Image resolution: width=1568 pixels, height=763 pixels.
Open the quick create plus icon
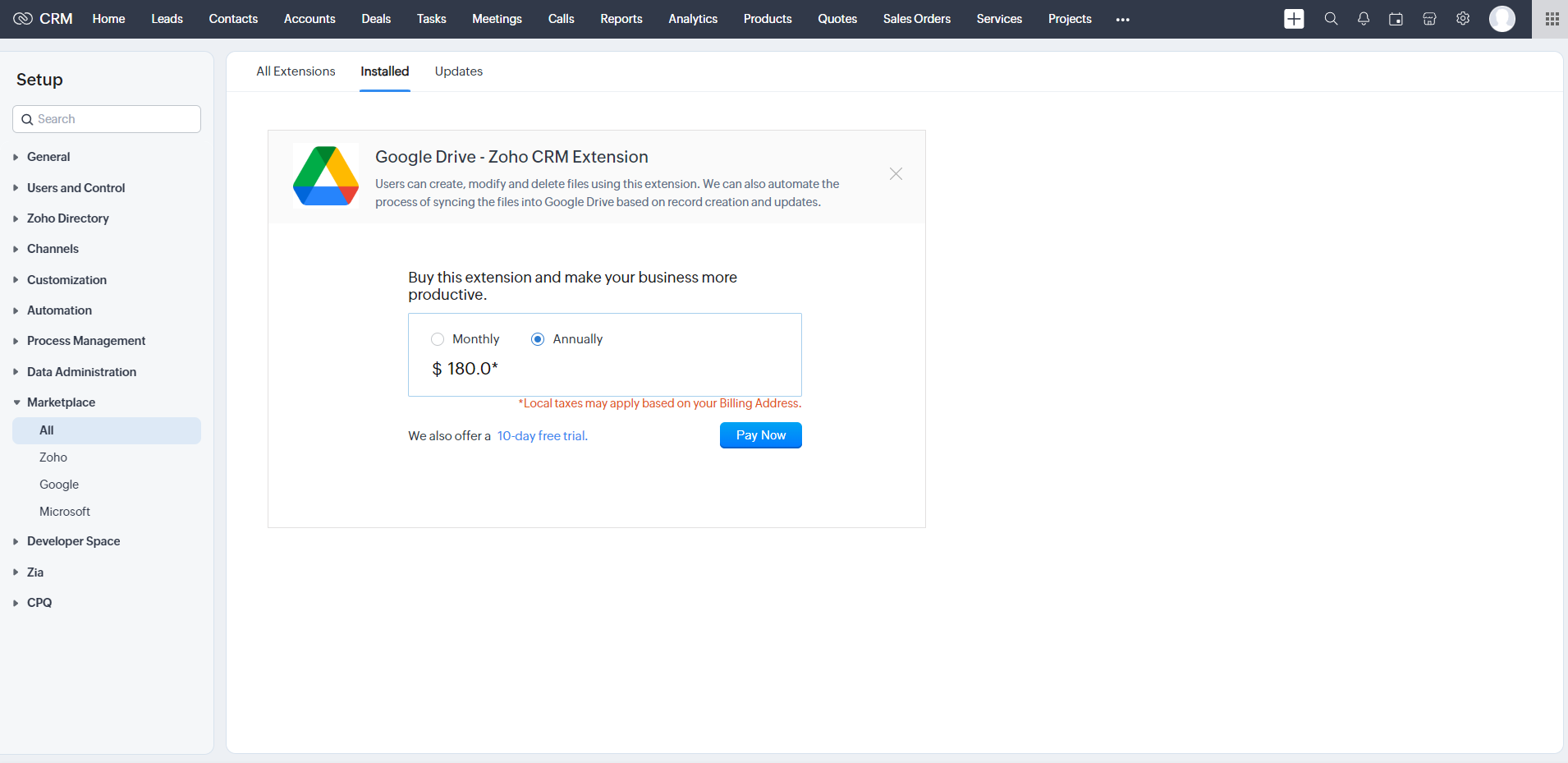pos(1294,19)
